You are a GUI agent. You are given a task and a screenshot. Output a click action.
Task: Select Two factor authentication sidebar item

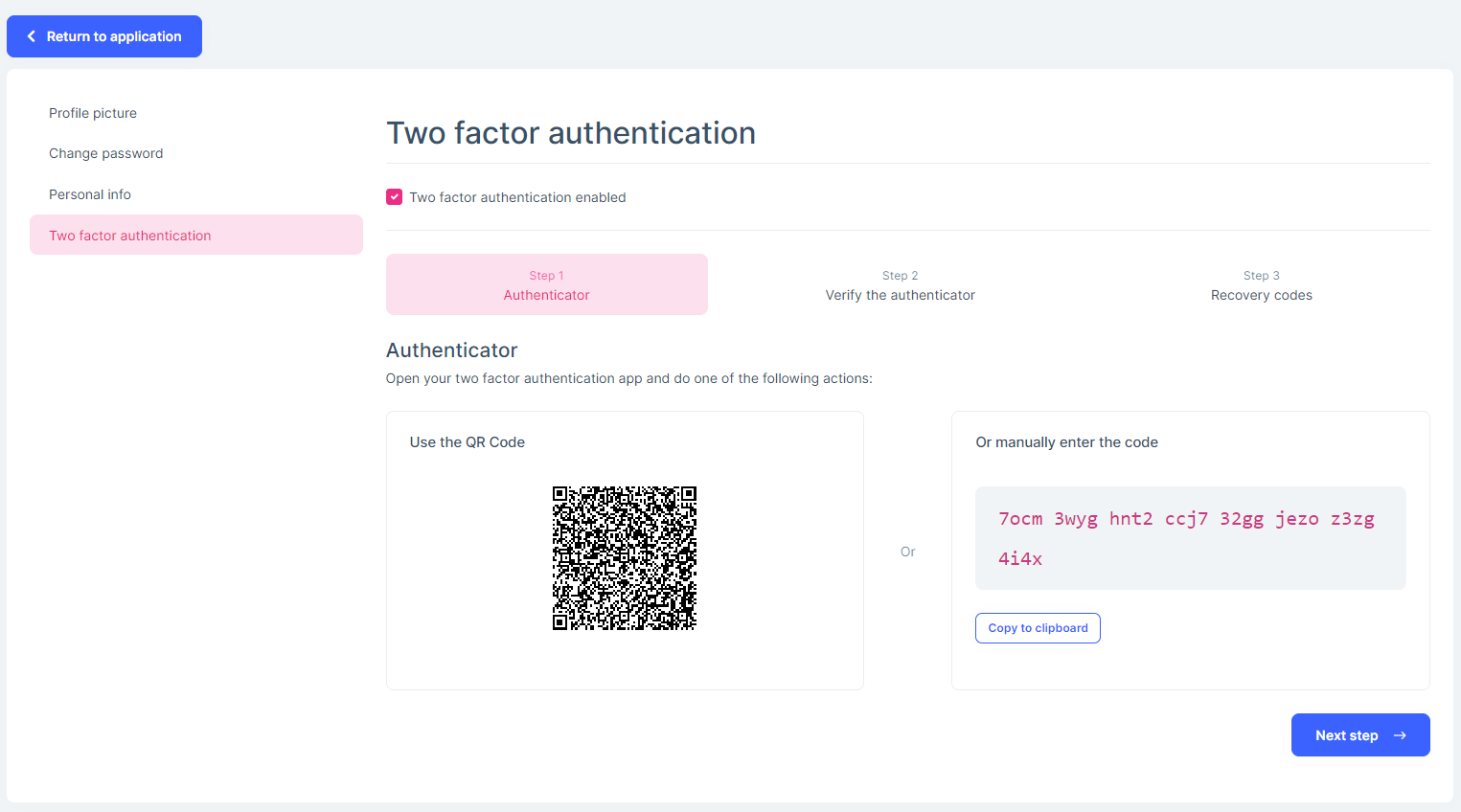(x=130, y=236)
